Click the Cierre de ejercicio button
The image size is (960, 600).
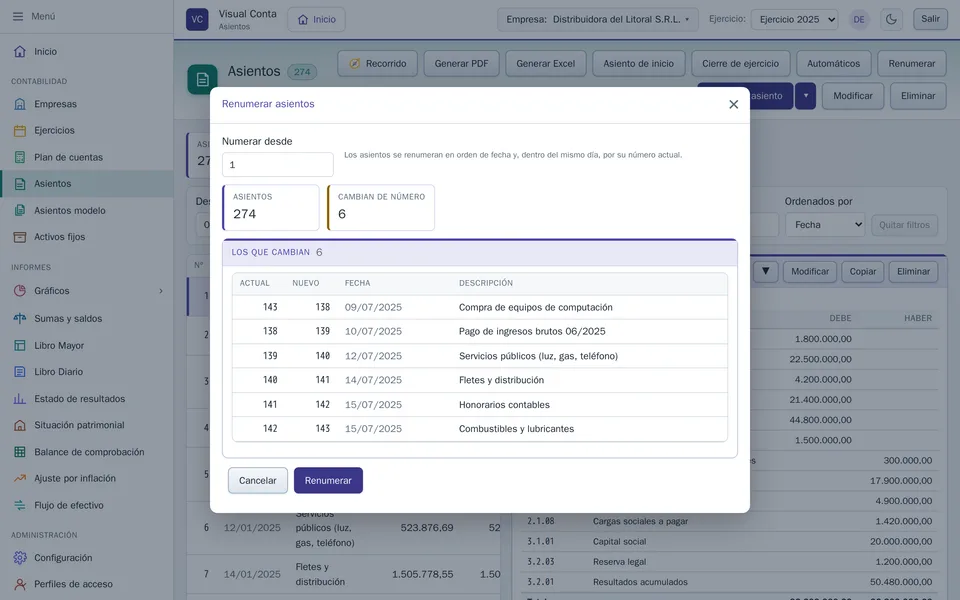pos(740,64)
